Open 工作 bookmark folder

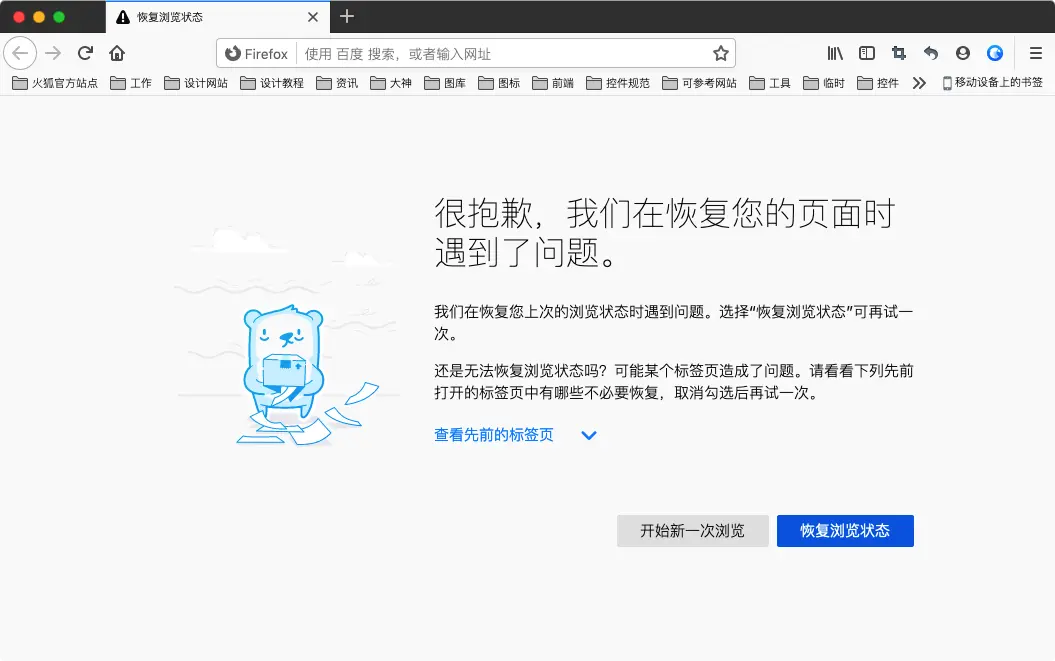click(x=131, y=83)
